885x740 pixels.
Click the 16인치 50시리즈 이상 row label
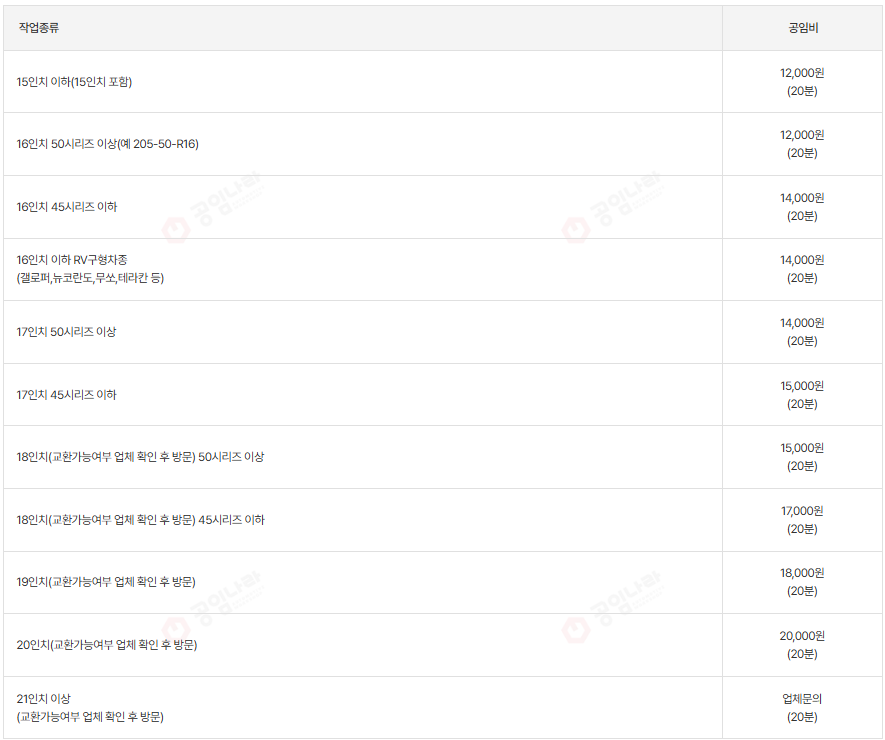coord(107,144)
